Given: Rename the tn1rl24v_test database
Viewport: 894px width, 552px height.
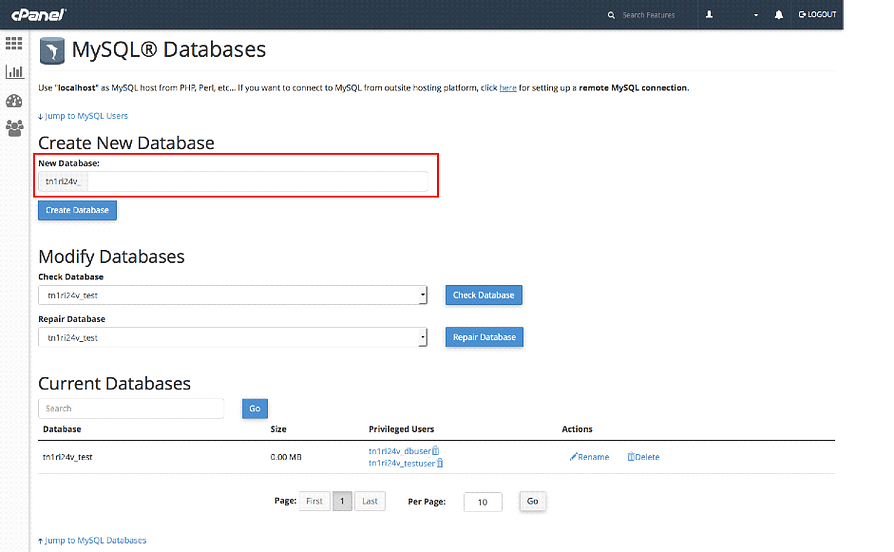Looking at the screenshot, I should tap(589, 457).
